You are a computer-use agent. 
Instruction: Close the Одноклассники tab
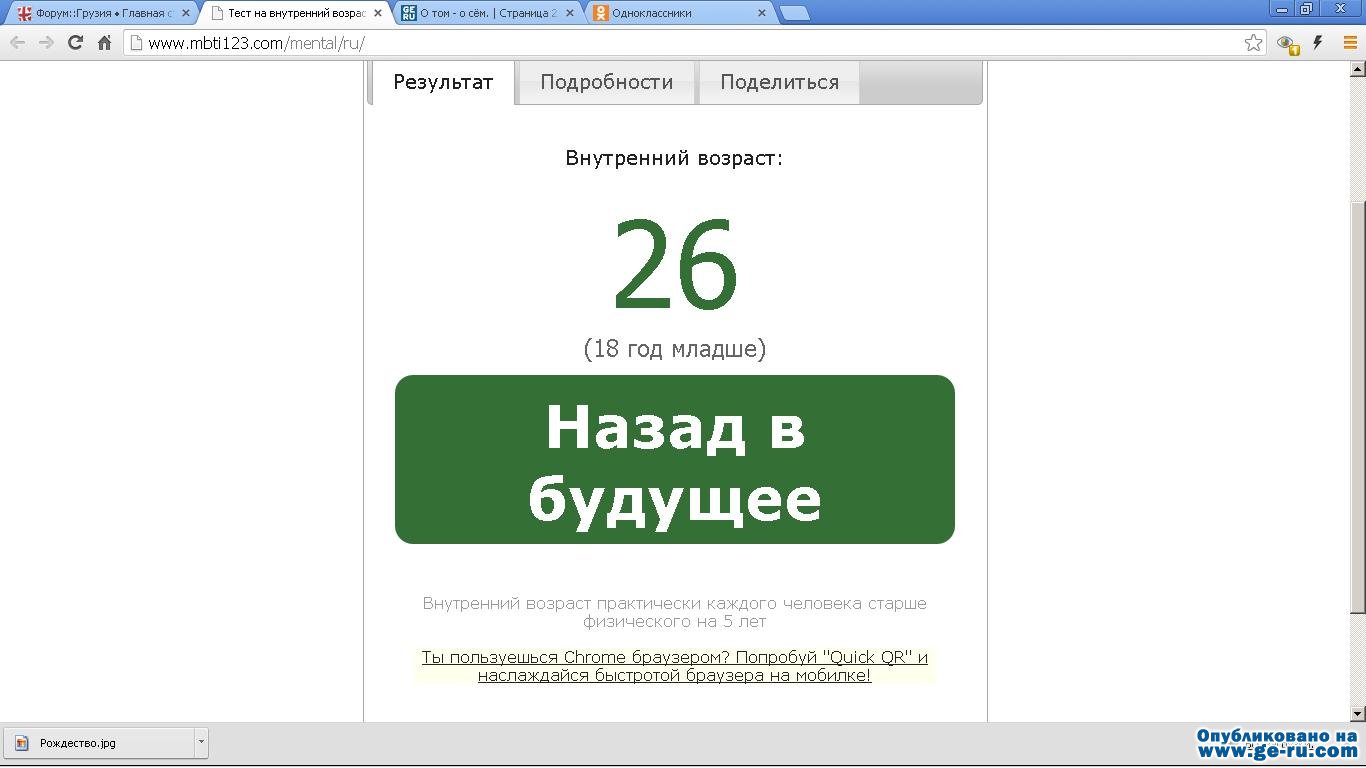(762, 14)
